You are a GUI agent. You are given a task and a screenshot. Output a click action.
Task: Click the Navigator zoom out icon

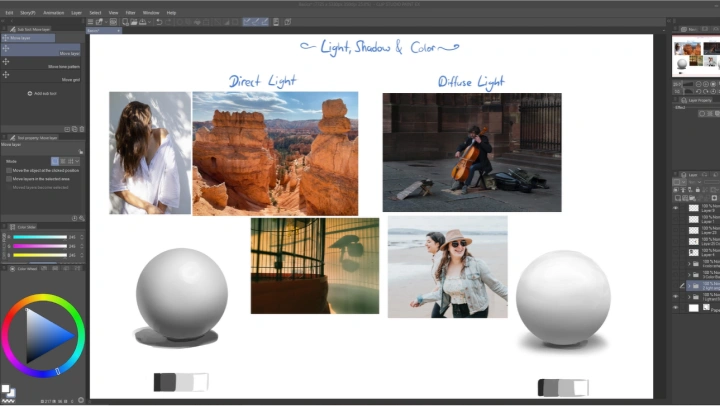(x=698, y=84)
